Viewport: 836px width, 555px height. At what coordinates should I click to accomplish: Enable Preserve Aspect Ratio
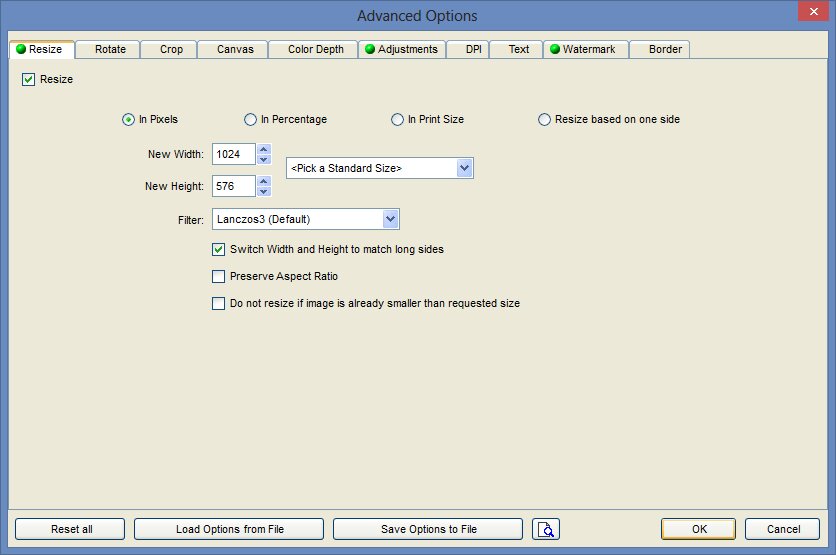pos(219,277)
